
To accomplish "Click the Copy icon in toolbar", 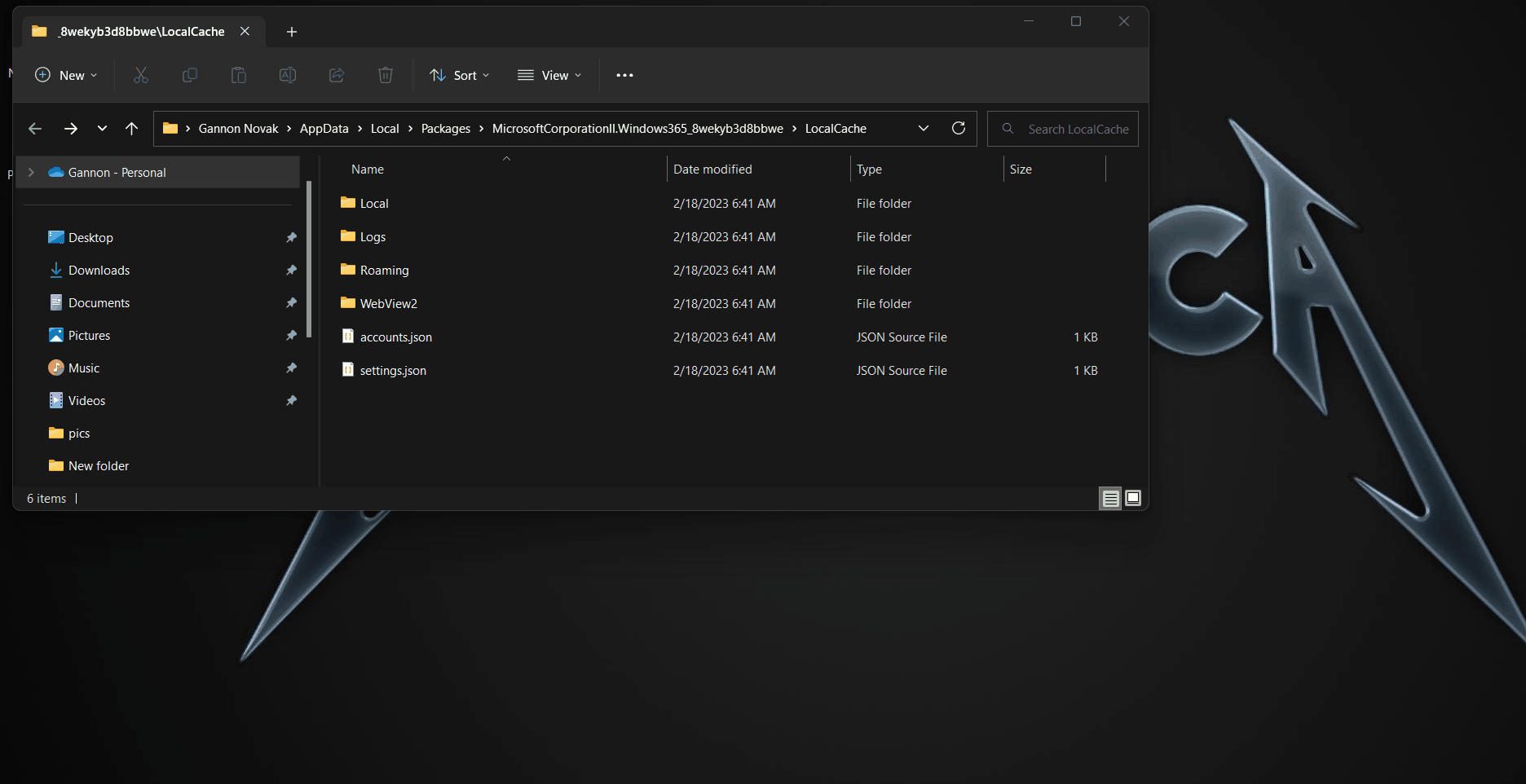I will 190,75.
